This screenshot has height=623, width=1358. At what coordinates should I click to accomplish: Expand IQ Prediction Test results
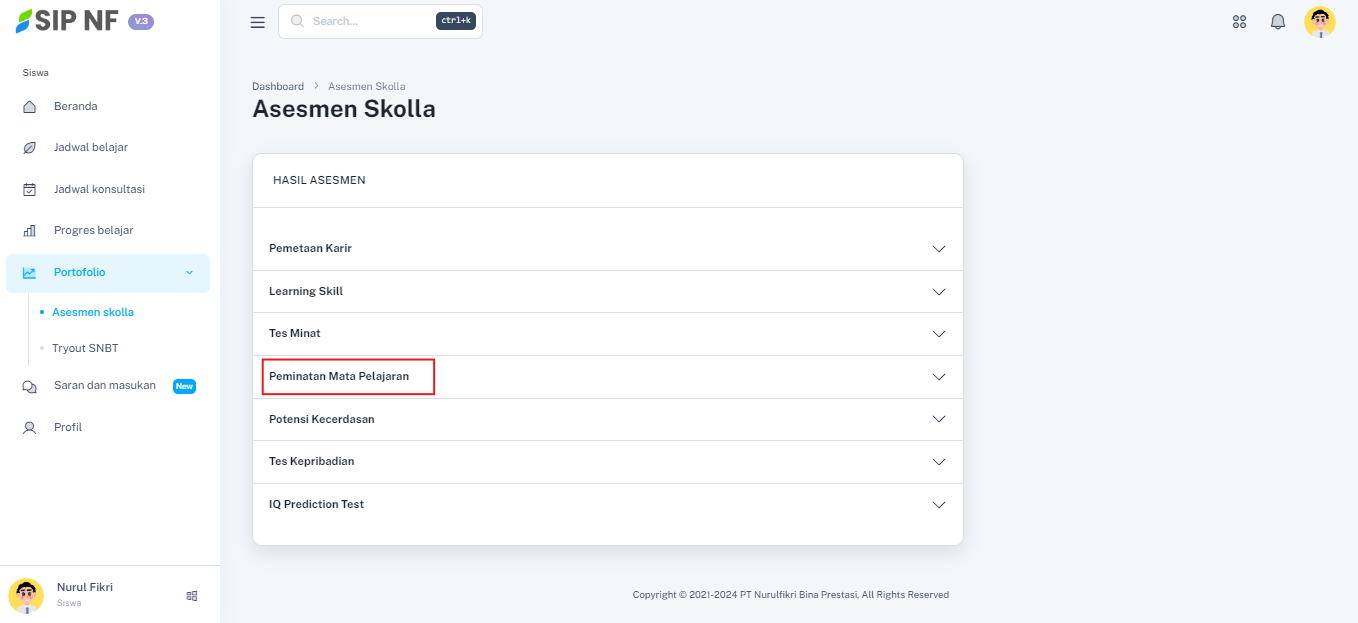(938, 505)
